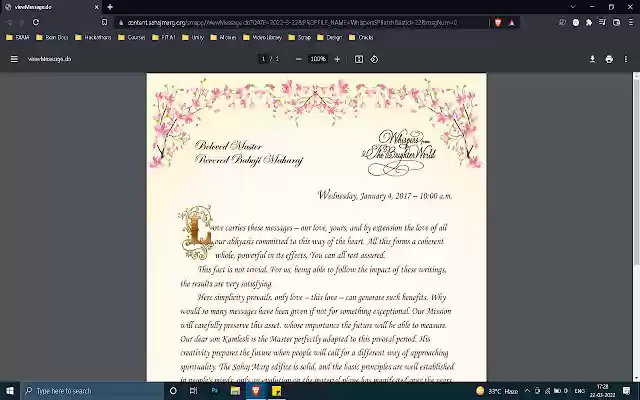The width and height of the screenshot is (640, 400).
Task: Show hidden system tray icons
Action: pyautogui.click(x=527, y=391)
